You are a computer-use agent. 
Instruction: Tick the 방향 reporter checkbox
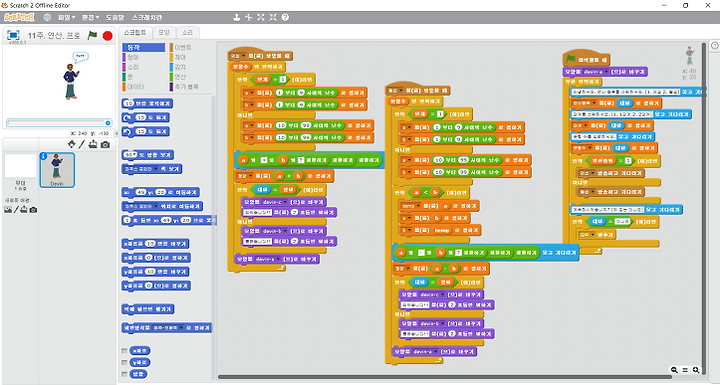pyautogui.click(x=124, y=374)
